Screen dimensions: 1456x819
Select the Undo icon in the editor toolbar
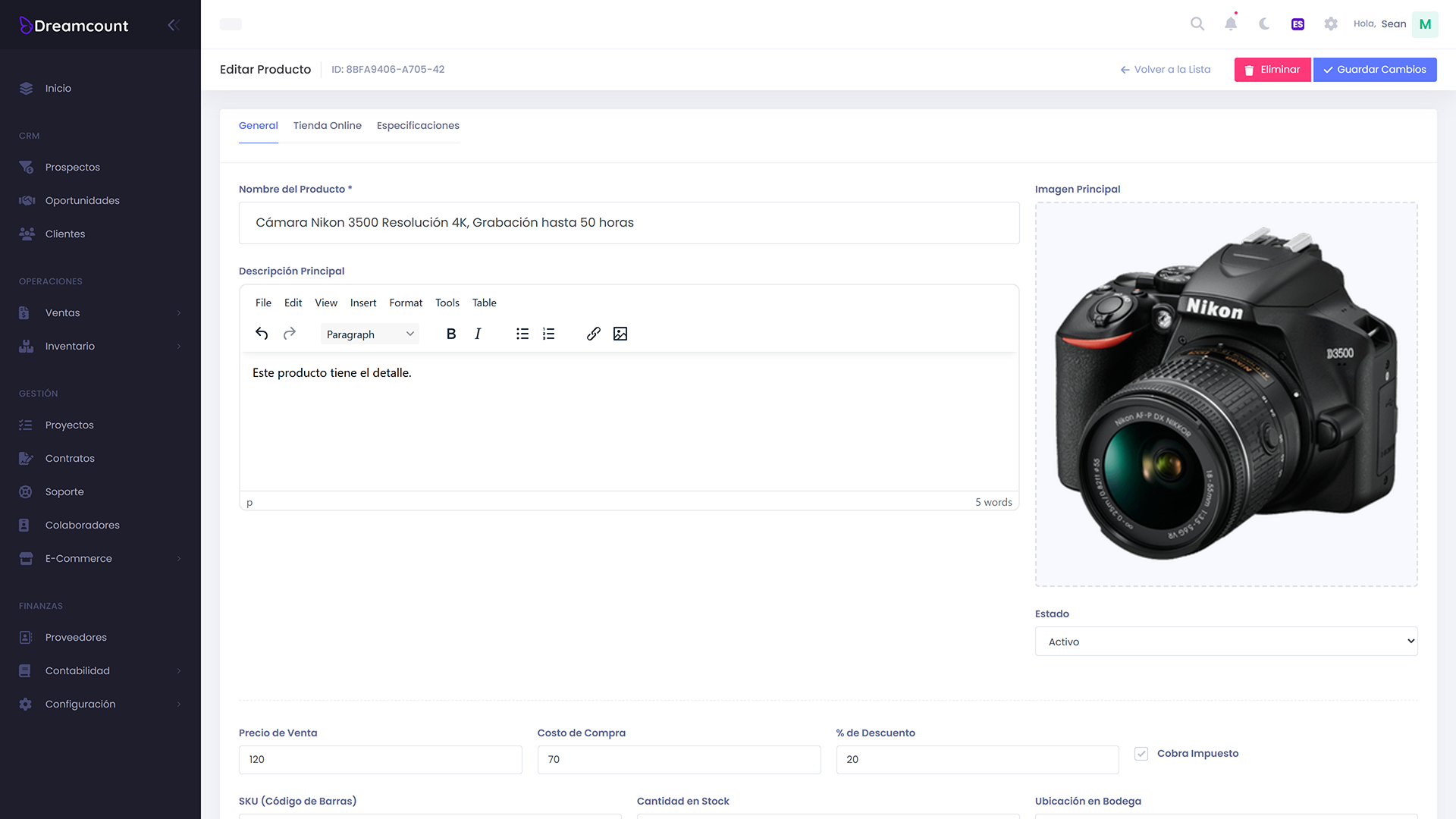pos(261,334)
